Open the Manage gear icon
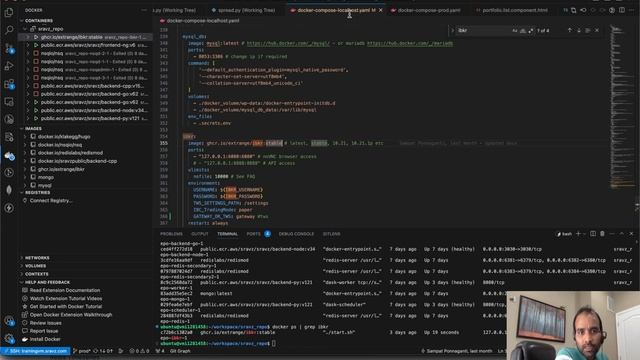Viewport: 640px width, 360px height. pos(9,338)
